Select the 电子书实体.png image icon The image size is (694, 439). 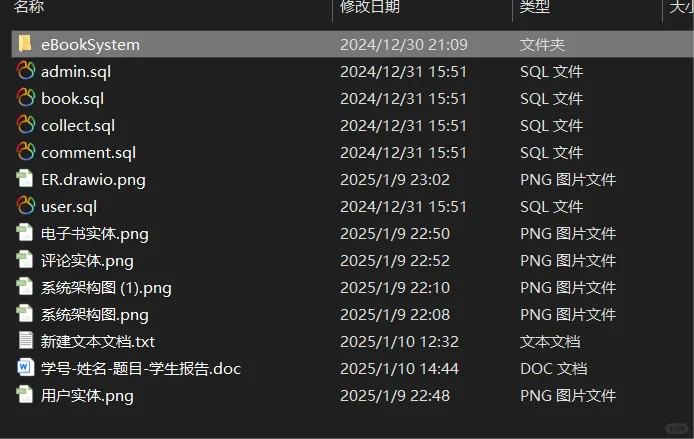tap(25, 233)
